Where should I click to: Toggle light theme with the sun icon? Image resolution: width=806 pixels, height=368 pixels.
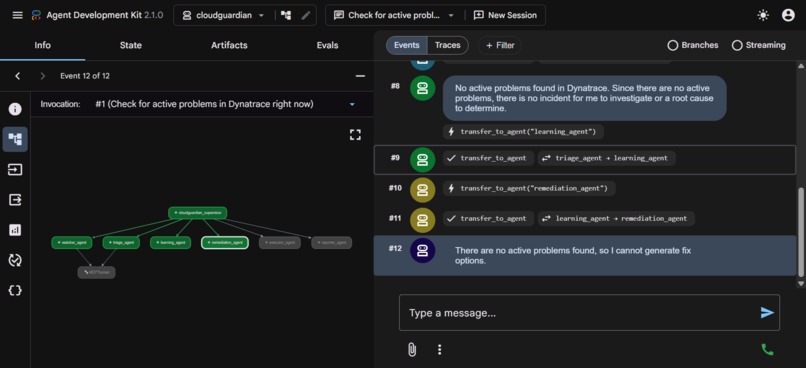(x=763, y=15)
